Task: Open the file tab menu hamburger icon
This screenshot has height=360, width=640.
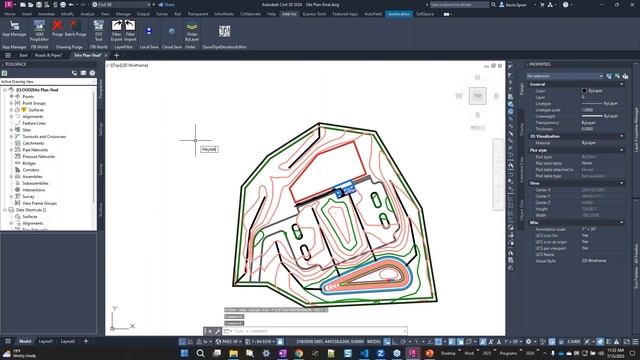Action: coord(8,55)
